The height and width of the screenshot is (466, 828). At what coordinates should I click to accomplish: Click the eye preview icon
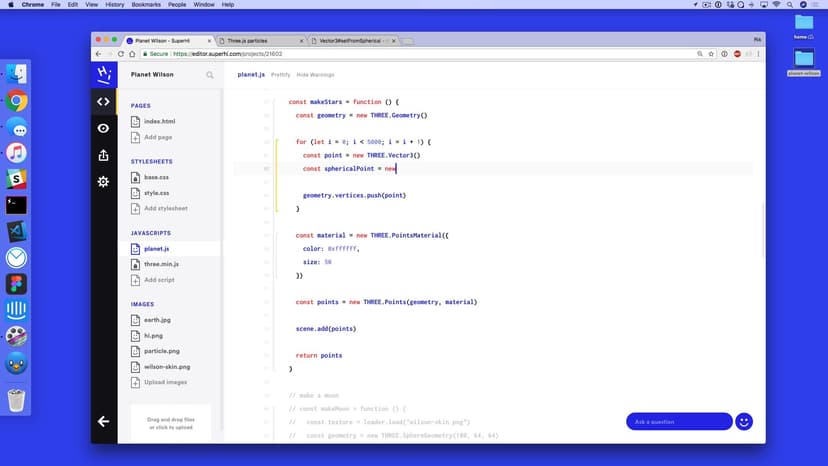click(x=103, y=128)
